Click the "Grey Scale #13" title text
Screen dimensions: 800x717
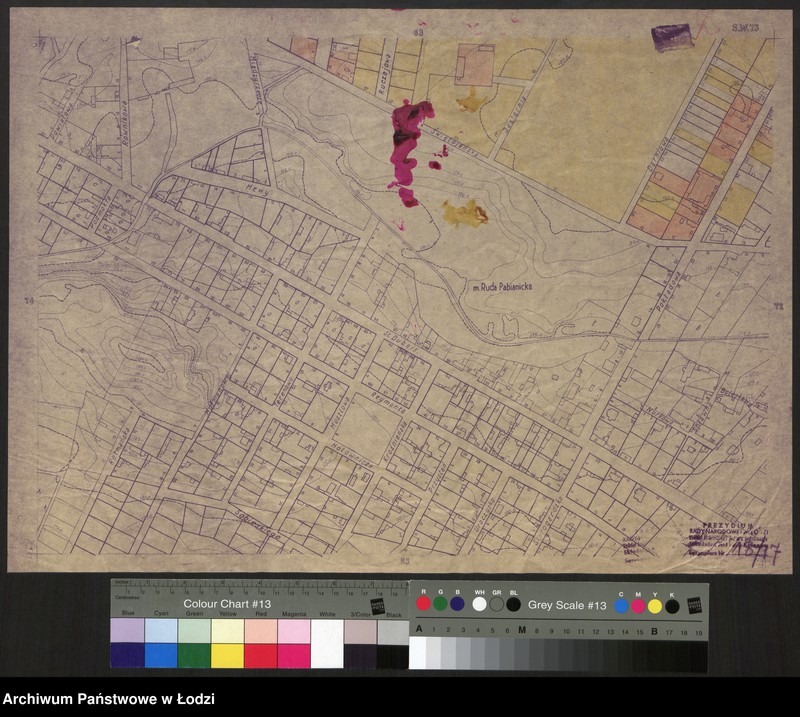pyautogui.click(x=567, y=605)
